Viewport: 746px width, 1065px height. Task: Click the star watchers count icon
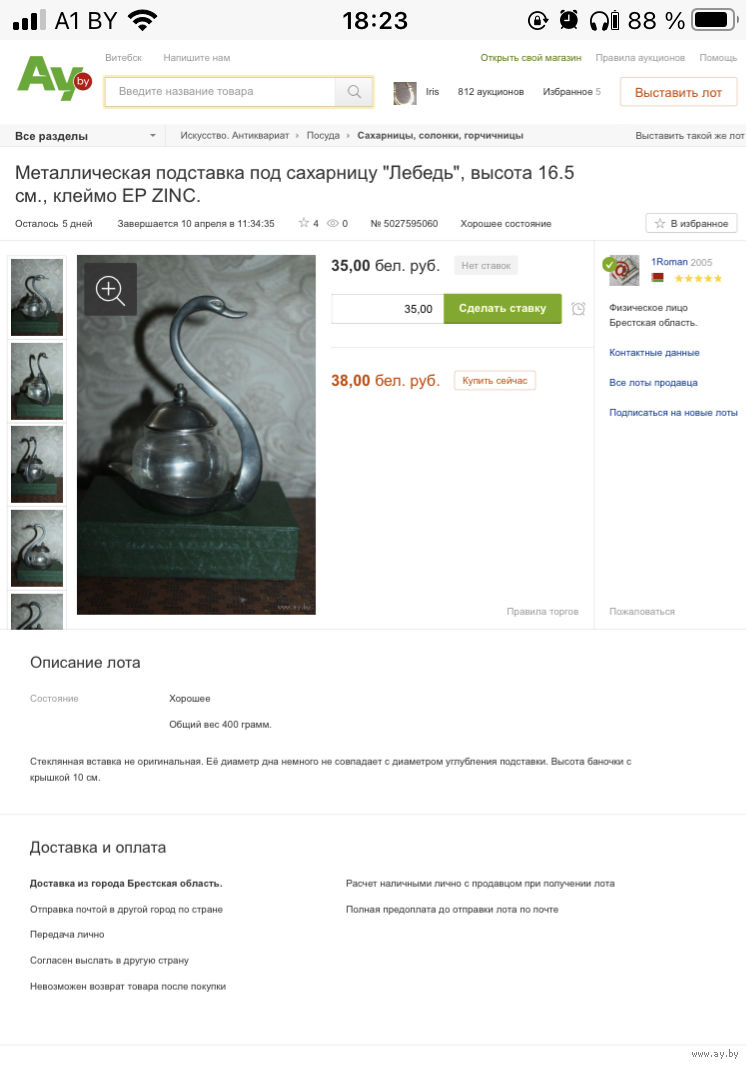[304, 223]
